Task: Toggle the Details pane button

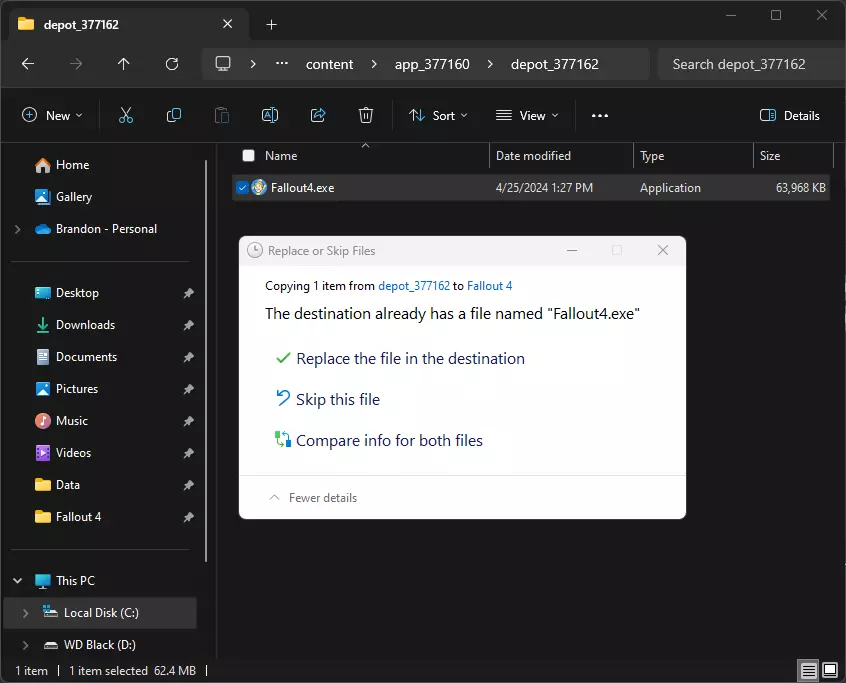Action: click(x=790, y=115)
